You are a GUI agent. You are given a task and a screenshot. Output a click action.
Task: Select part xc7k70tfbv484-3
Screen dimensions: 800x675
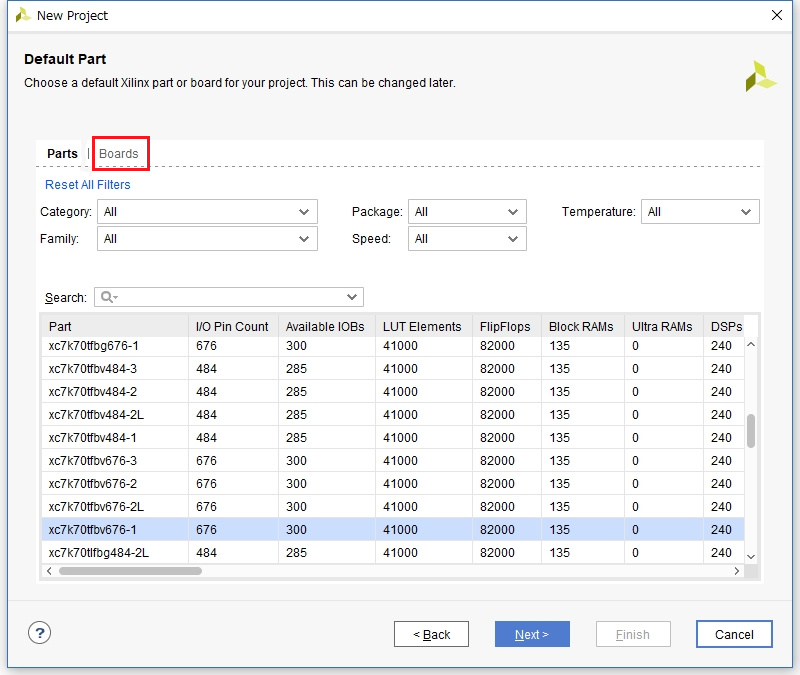pyautogui.click(x=393, y=369)
